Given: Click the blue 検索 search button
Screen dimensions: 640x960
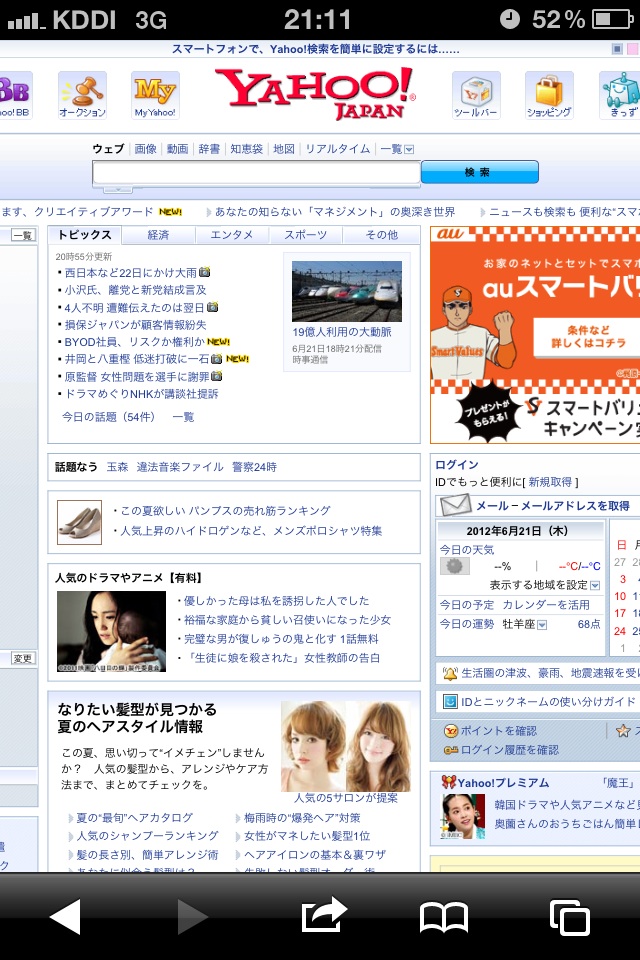Looking at the screenshot, I should (x=480, y=172).
